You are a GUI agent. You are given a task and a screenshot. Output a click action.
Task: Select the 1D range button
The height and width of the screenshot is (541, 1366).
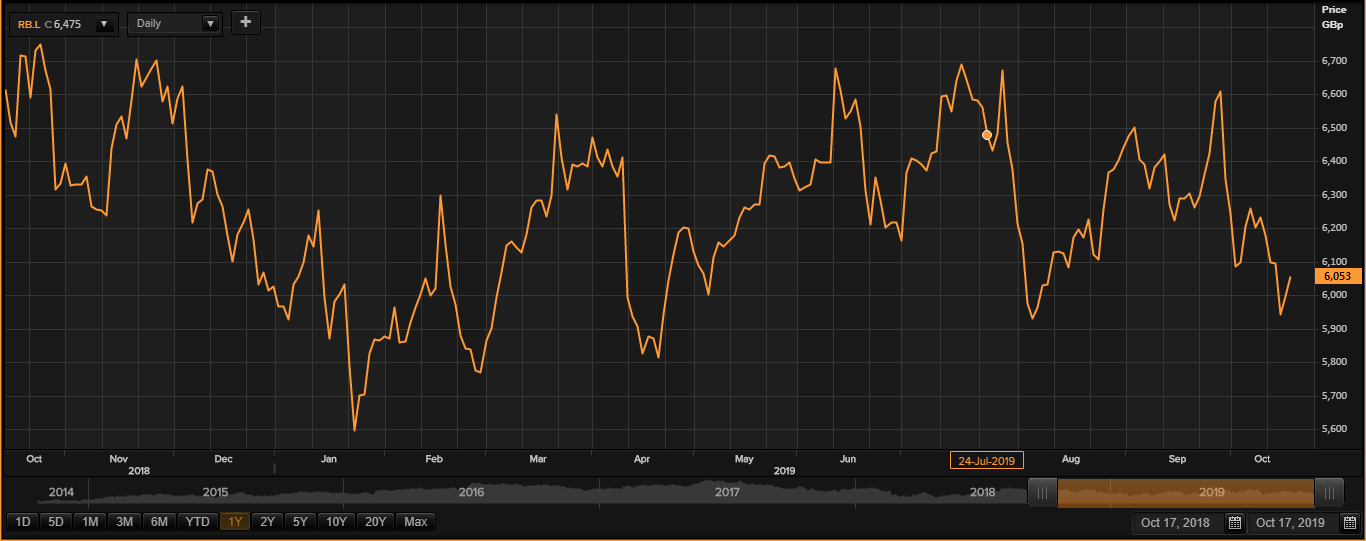pos(22,521)
